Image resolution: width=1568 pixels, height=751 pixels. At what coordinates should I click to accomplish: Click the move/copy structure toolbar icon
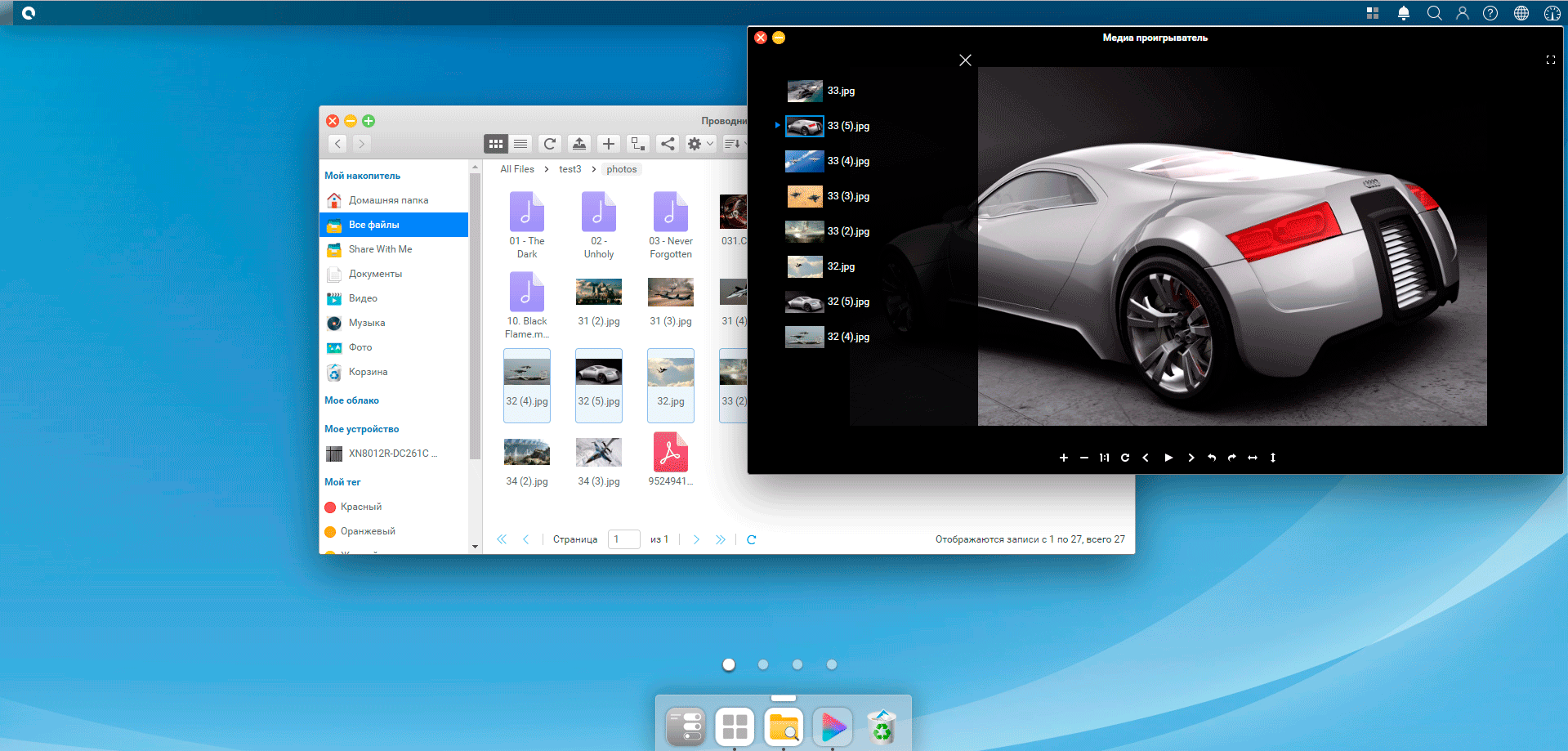pos(638,144)
